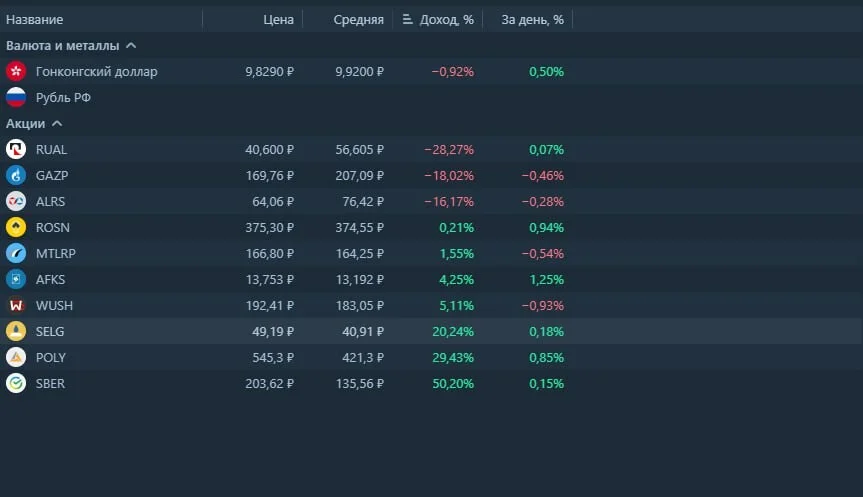Sort by the За день, % column header
This screenshot has height=497, width=863.
point(532,20)
